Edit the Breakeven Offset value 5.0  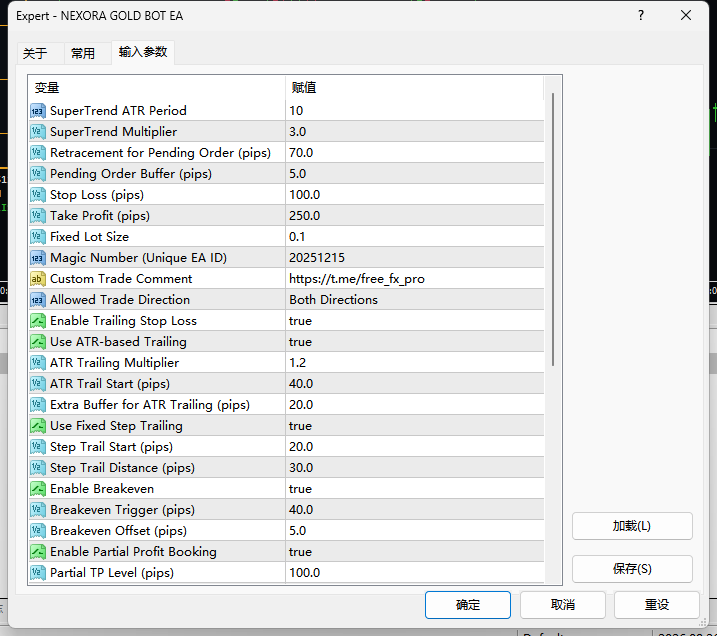[415, 531]
